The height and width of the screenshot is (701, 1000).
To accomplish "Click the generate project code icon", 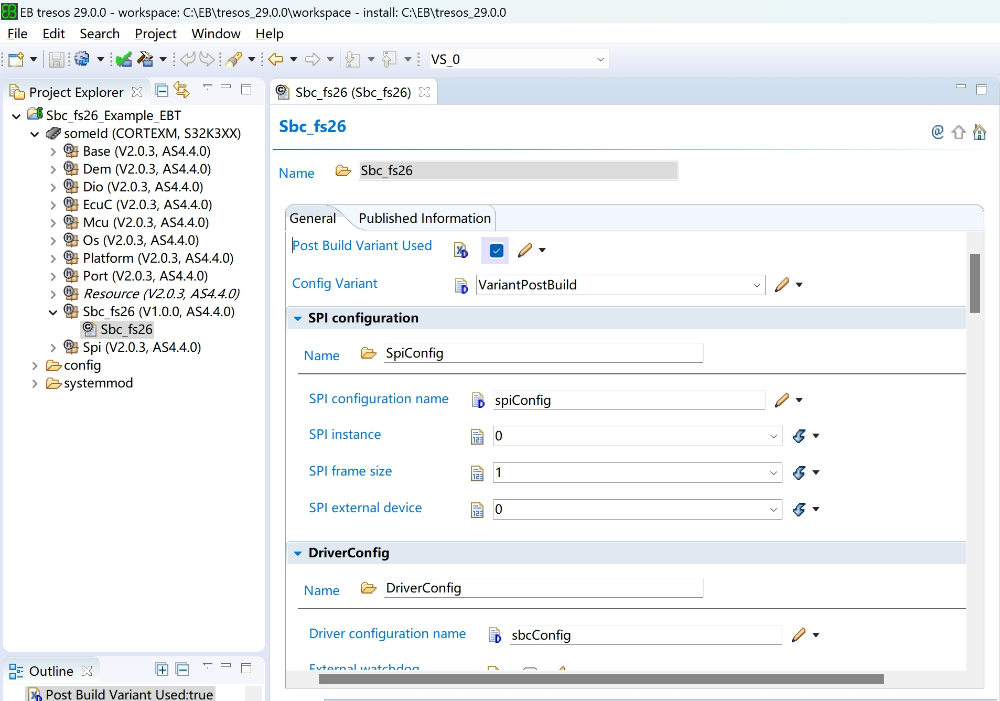I will click(146, 60).
